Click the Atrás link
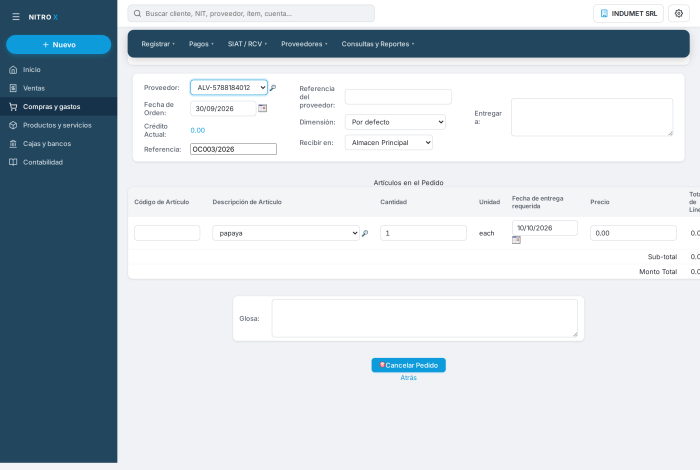This screenshot has height=470, width=700. (408, 378)
